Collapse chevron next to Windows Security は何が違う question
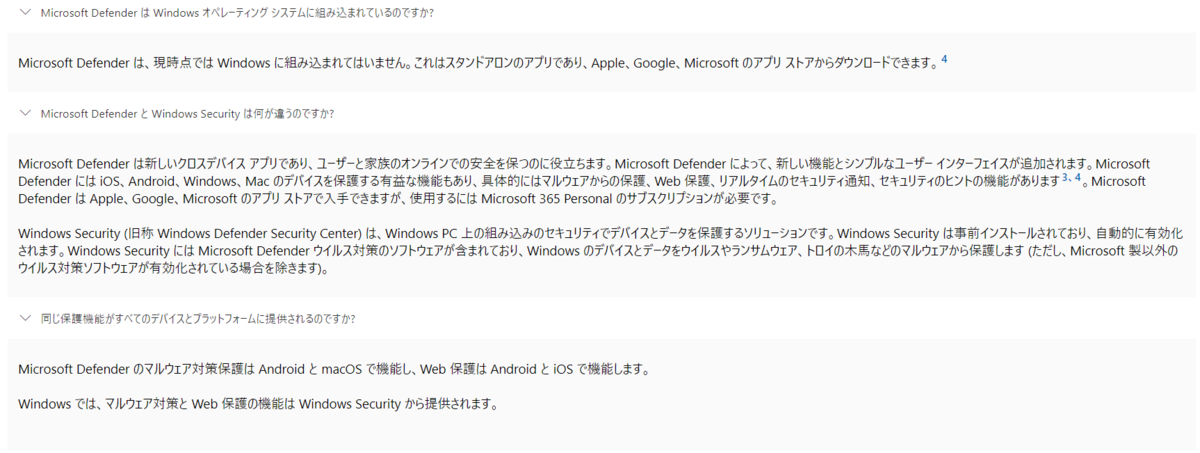 click(x=25, y=113)
